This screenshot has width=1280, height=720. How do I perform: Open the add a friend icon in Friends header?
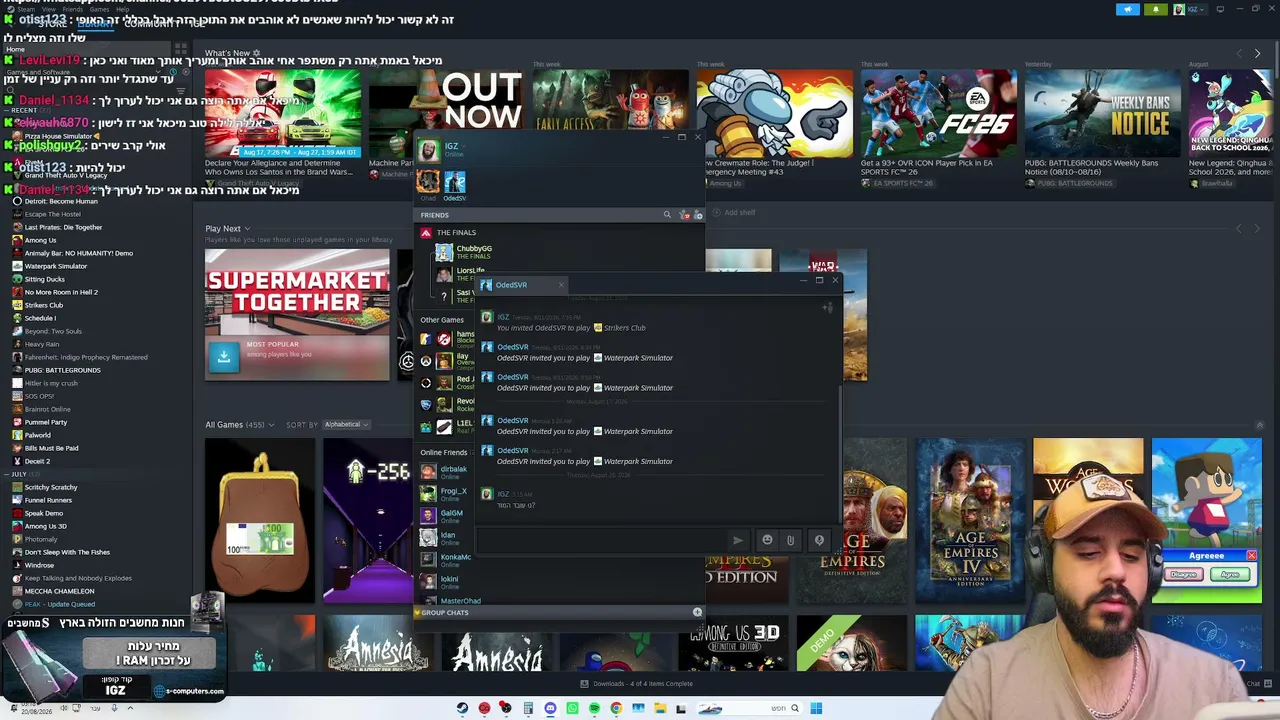coord(698,215)
